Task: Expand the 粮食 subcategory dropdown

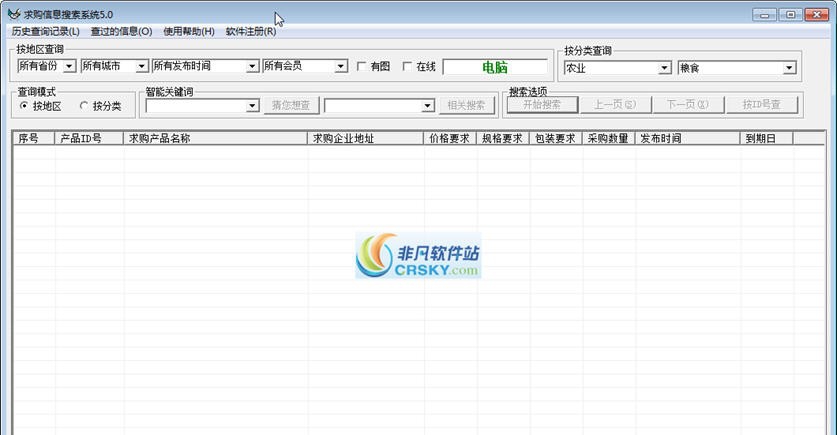Action: click(x=789, y=68)
